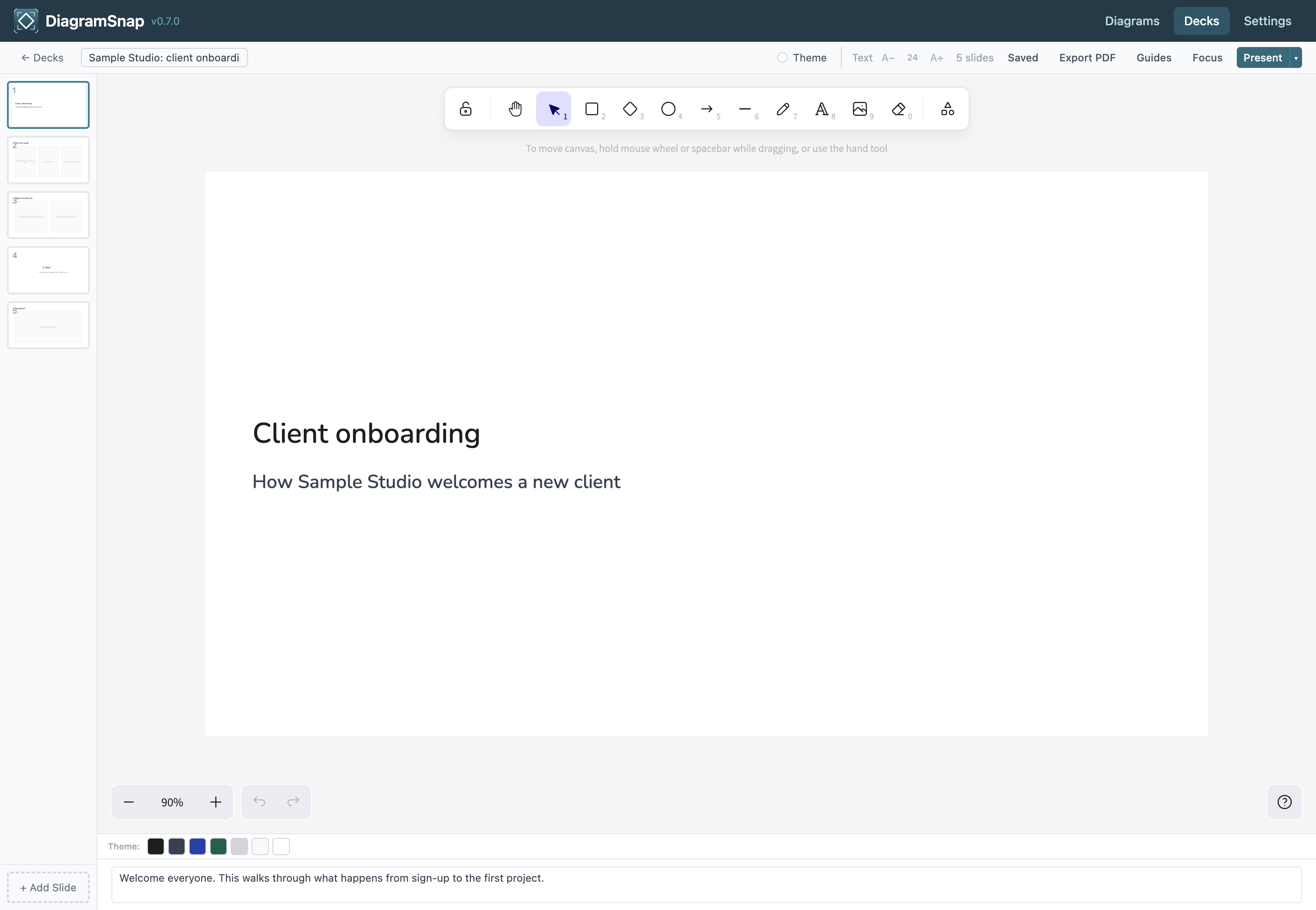The image size is (1316, 910).
Task: Select the Rectangle shape tool
Action: pyautogui.click(x=591, y=109)
